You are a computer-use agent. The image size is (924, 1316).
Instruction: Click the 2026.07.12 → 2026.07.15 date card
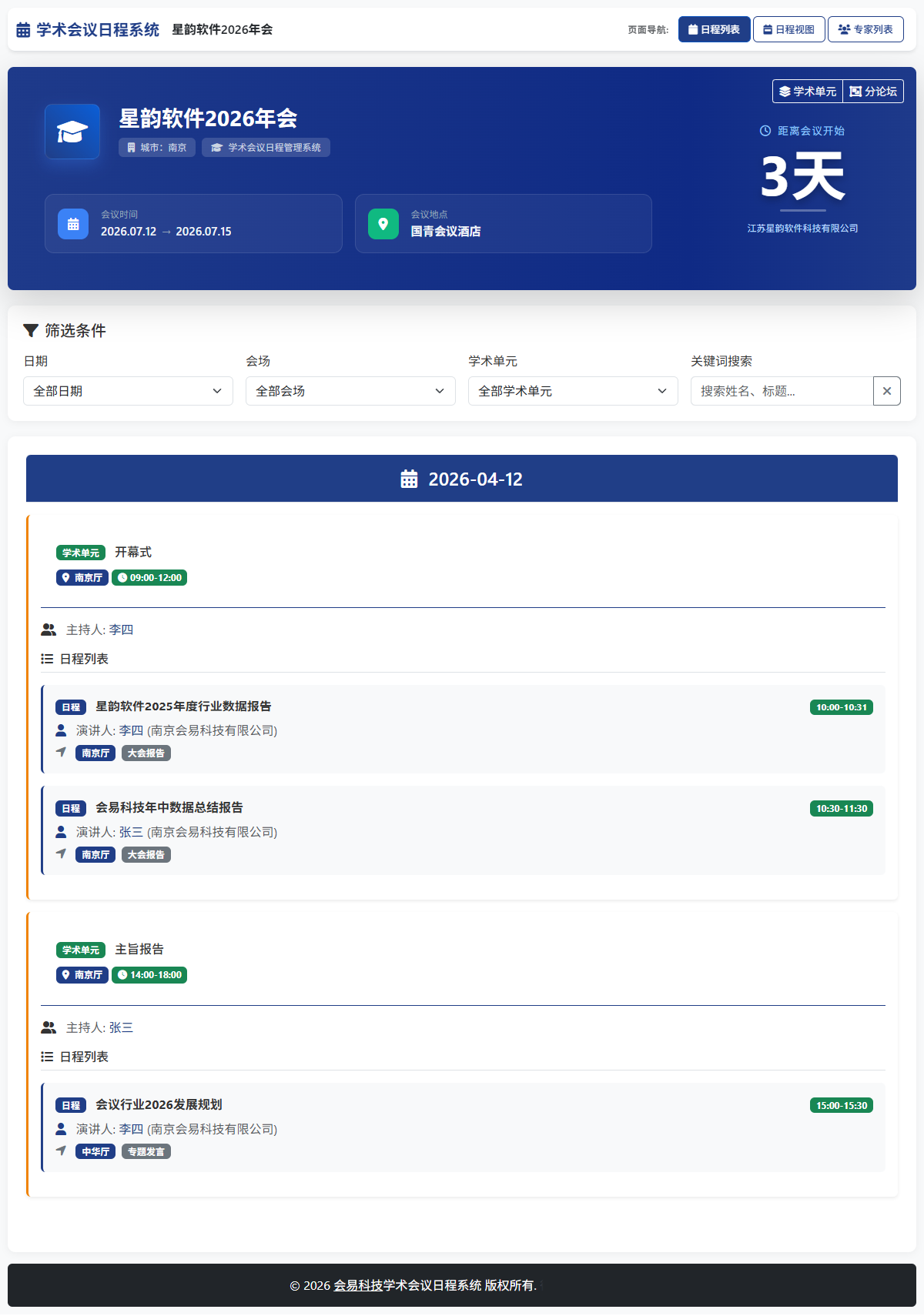click(193, 223)
